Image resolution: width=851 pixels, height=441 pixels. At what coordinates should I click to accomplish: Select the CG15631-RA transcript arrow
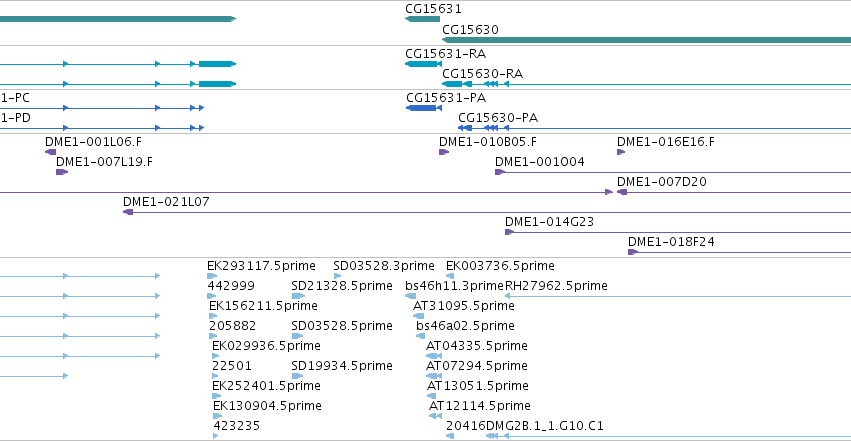423,64
